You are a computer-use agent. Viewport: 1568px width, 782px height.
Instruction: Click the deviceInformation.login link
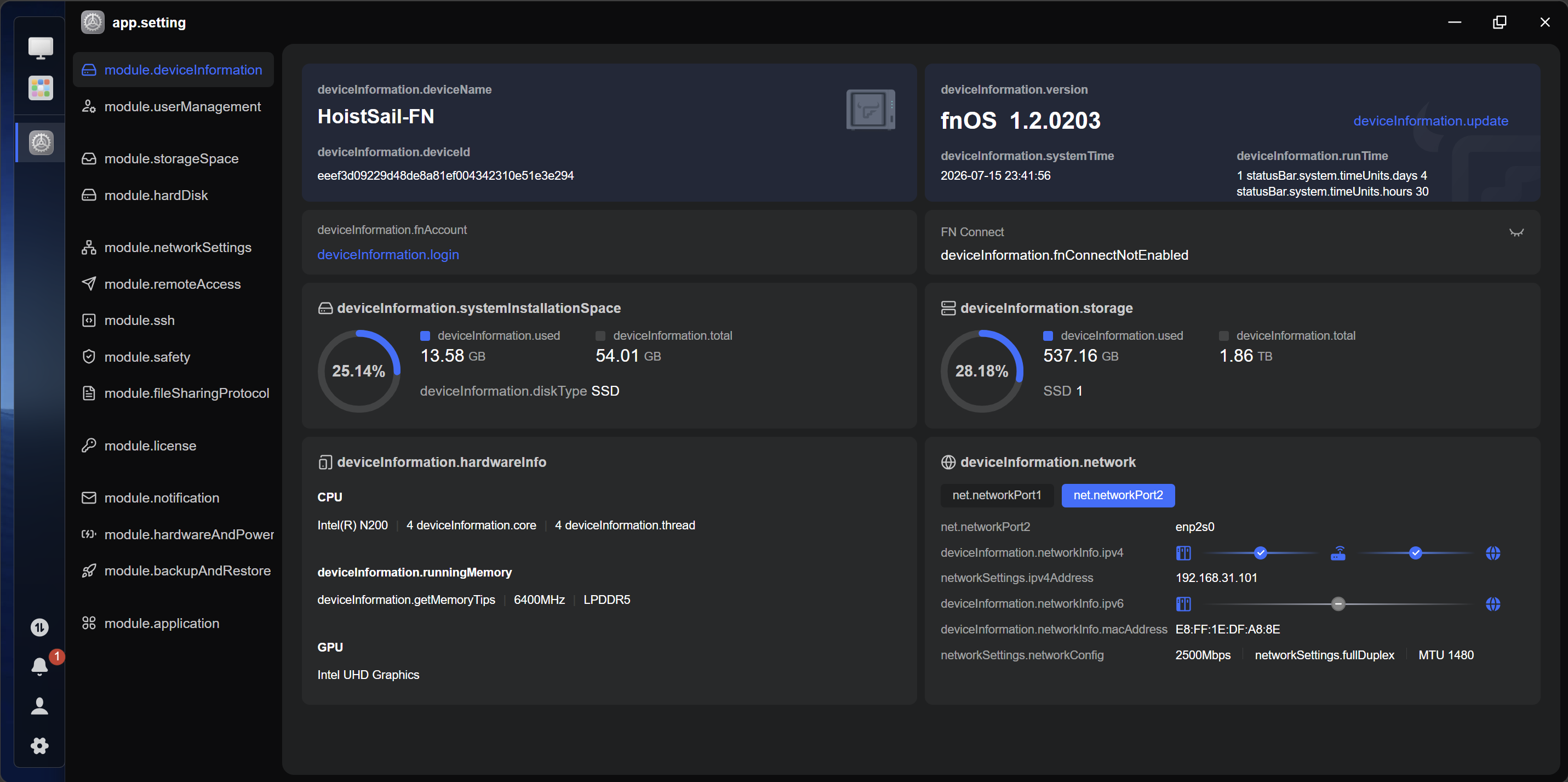tap(388, 255)
